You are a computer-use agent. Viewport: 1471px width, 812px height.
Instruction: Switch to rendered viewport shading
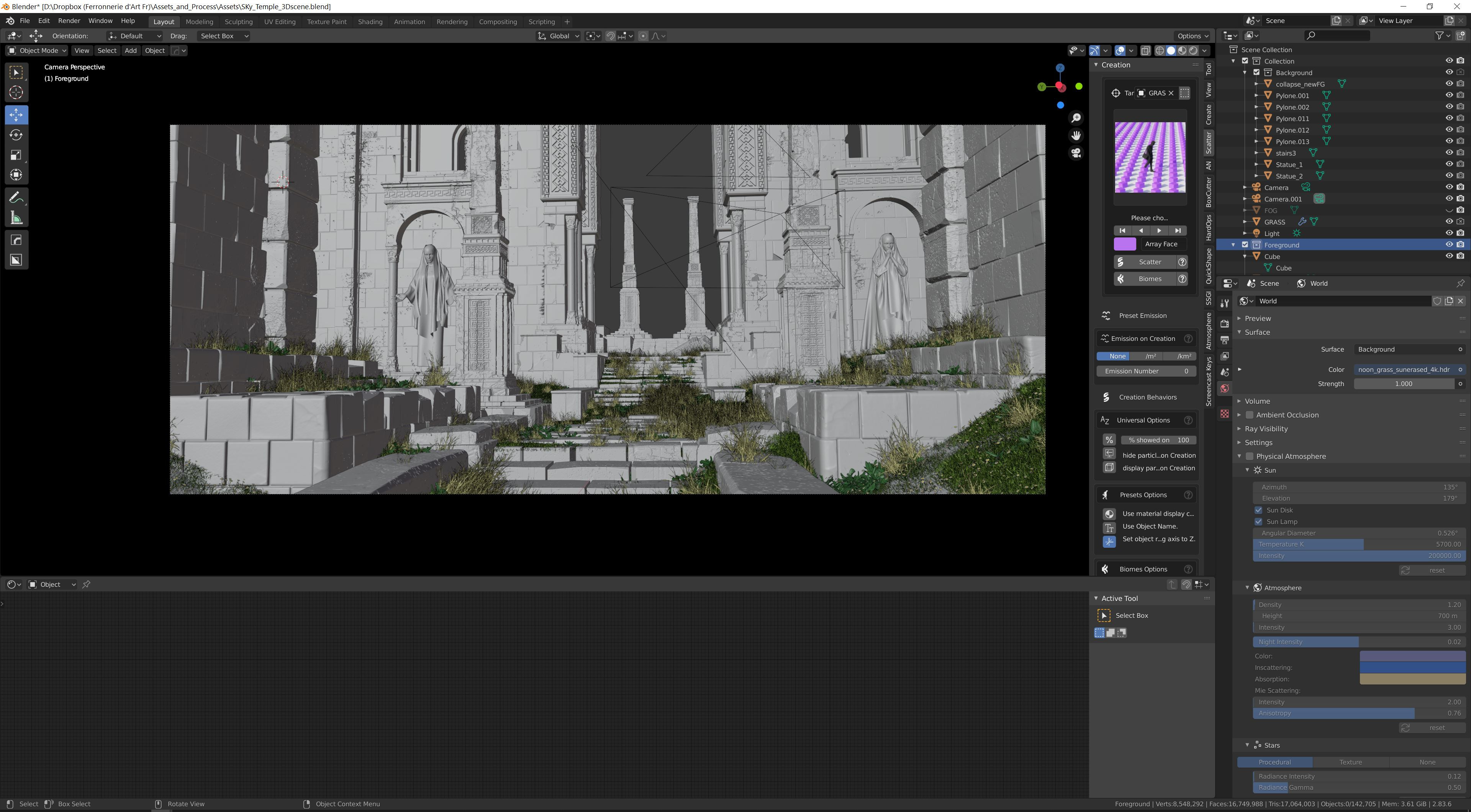(x=1193, y=50)
